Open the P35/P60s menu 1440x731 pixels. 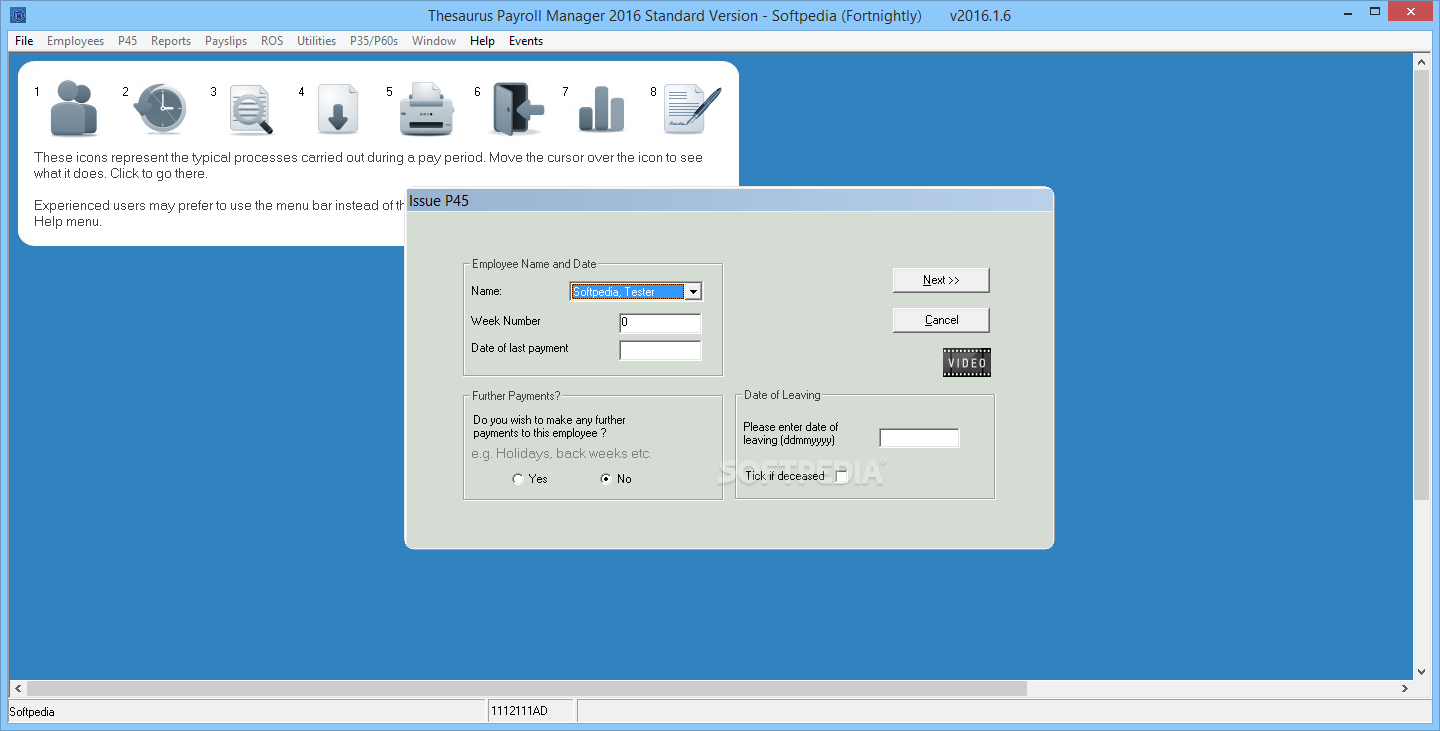pyautogui.click(x=374, y=41)
